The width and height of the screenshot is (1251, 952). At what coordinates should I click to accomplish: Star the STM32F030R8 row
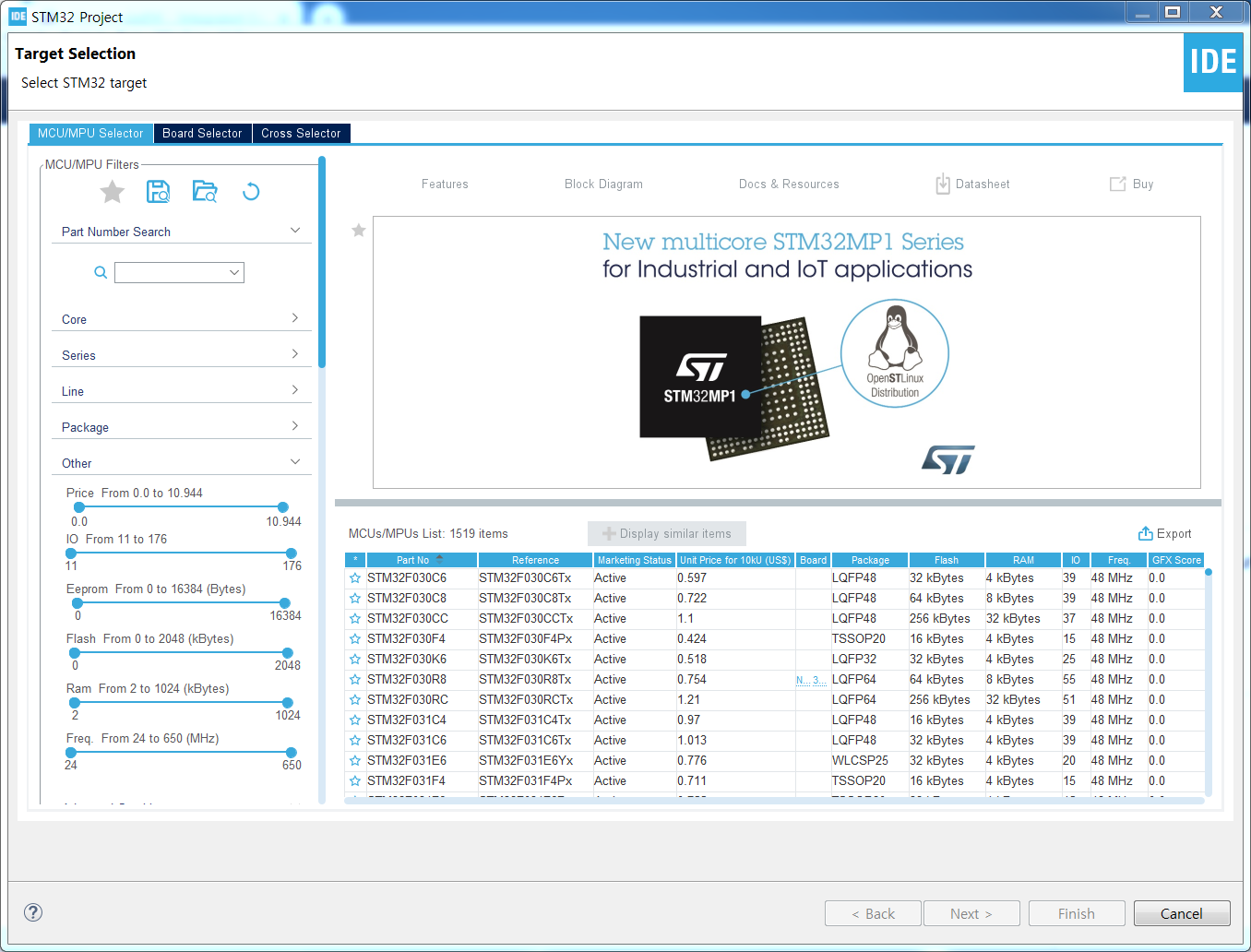pos(355,680)
